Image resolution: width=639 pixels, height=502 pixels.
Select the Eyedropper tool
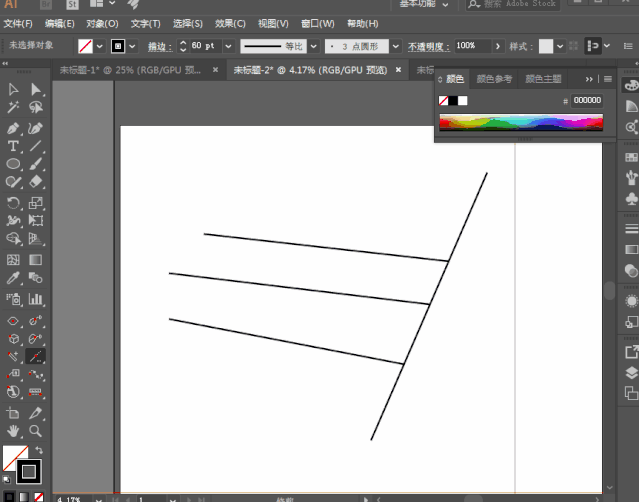pos(13,278)
